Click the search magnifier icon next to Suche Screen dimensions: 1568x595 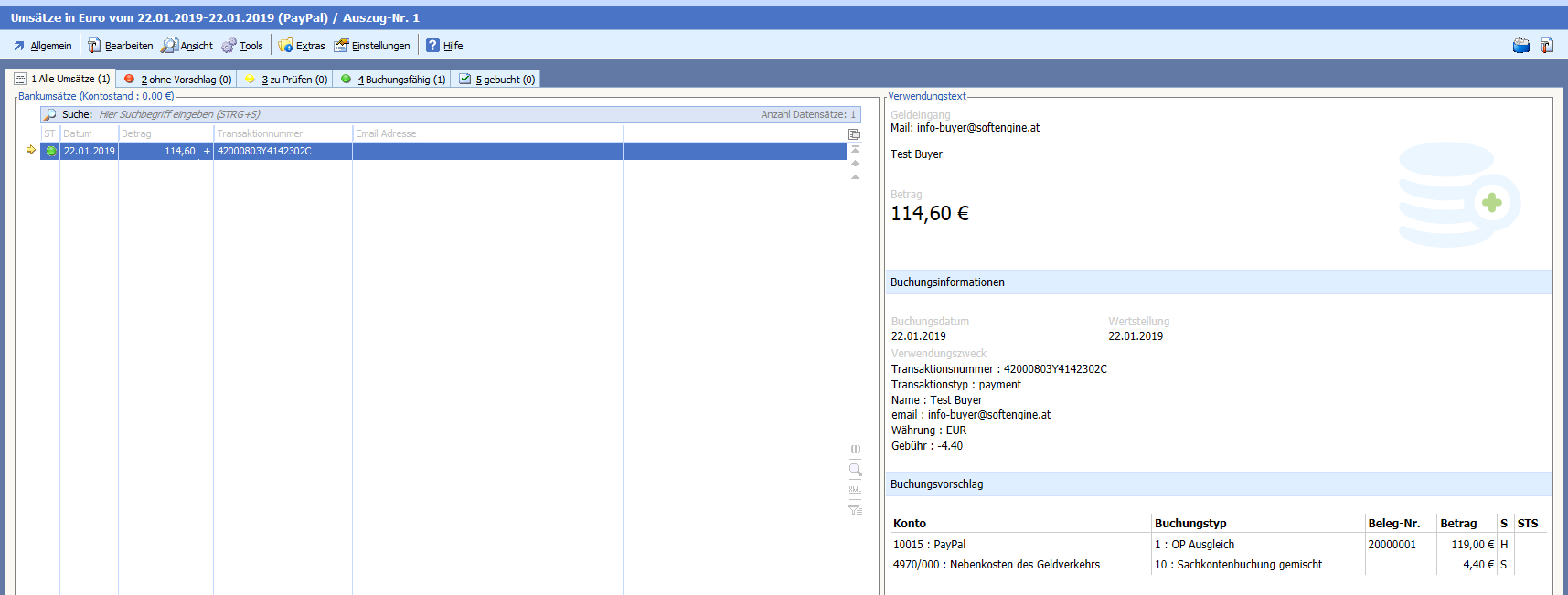(x=50, y=114)
